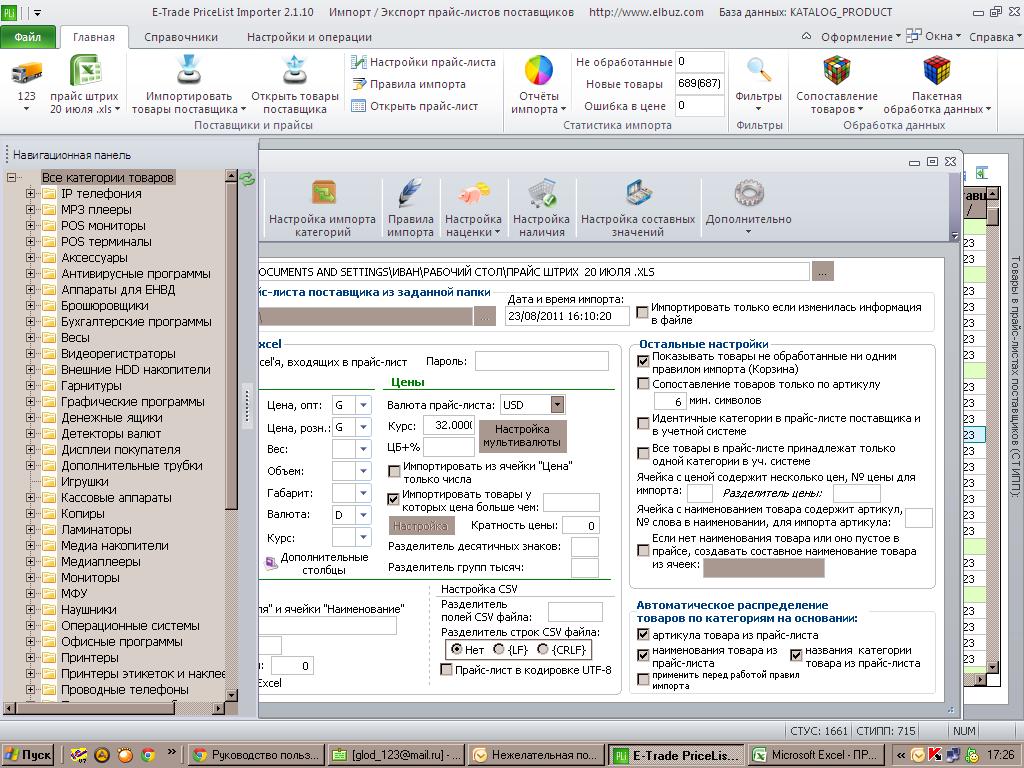Open the Файл menu tab
The width and height of the screenshot is (1024, 768).
click(28, 37)
